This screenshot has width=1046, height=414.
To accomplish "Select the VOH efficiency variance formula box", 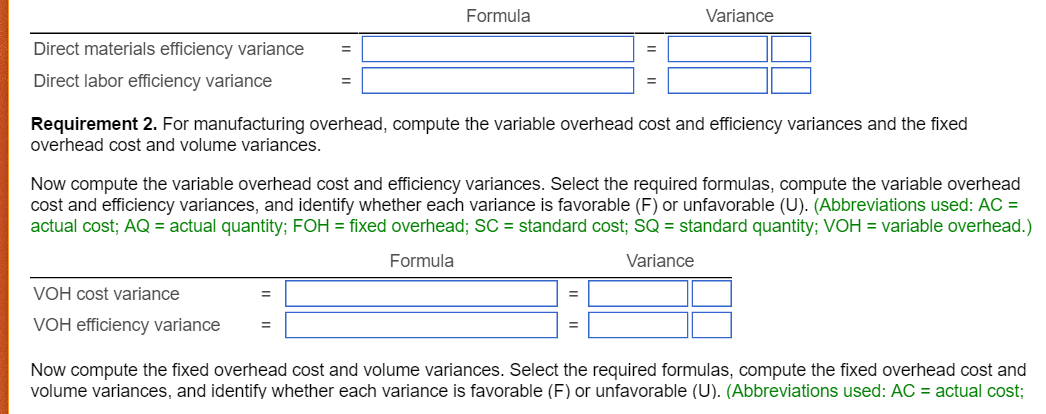I will click(x=421, y=325).
